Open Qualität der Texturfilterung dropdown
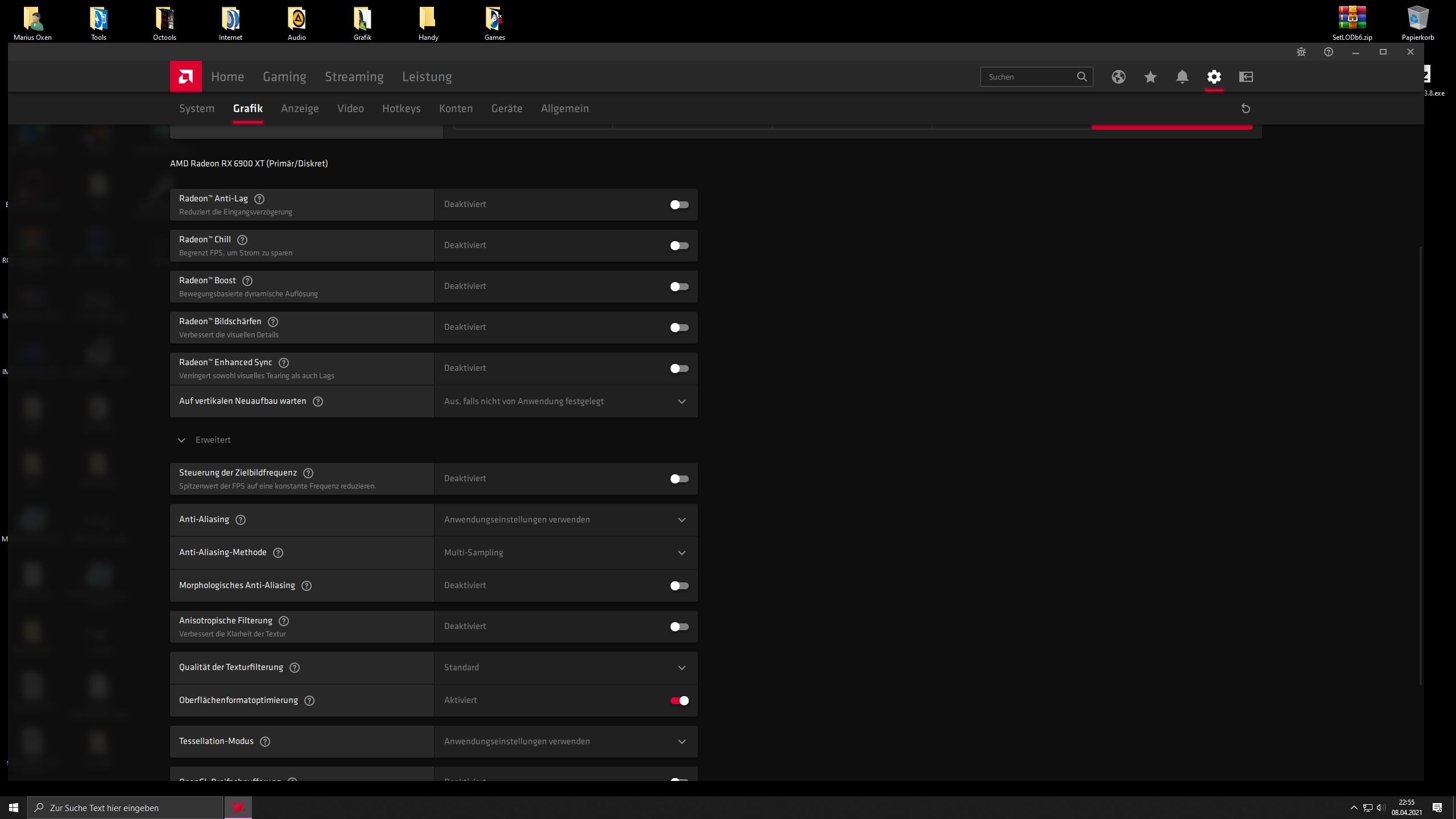1456x819 pixels. (x=566, y=668)
